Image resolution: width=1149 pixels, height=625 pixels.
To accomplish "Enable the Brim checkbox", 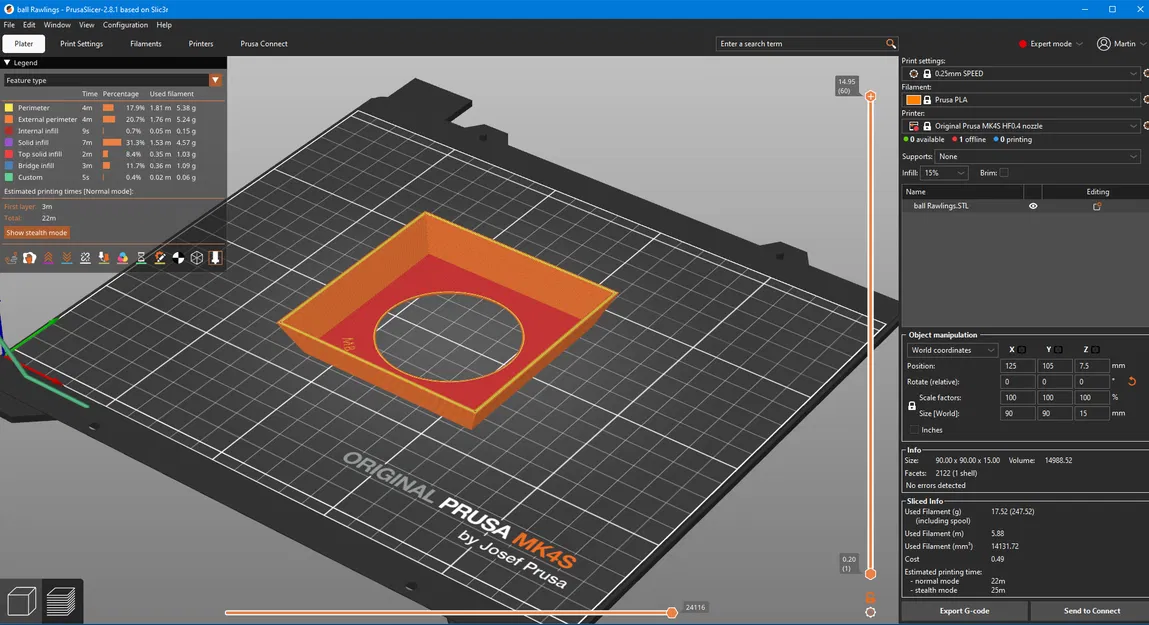I will pyautogui.click(x=1003, y=172).
